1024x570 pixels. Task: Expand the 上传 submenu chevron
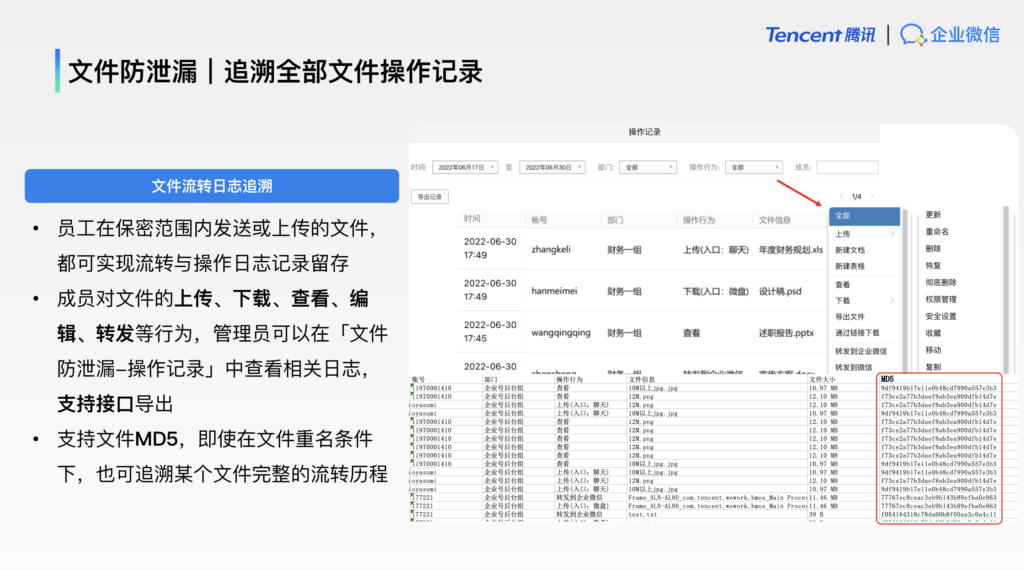892,234
